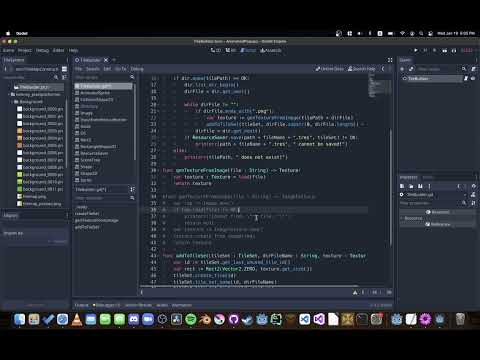Screen dimensions: 480x360
Task: Add a new scene tab
Action: 114,60
